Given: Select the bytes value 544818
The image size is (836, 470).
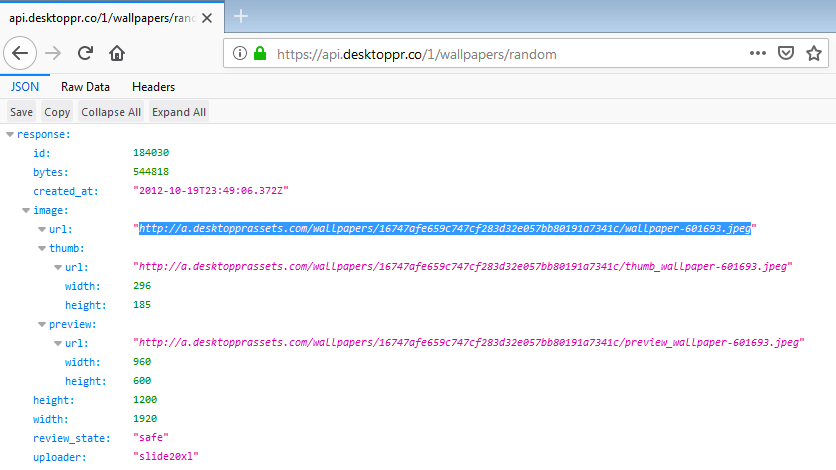Looking at the screenshot, I should [x=151, y=172].
